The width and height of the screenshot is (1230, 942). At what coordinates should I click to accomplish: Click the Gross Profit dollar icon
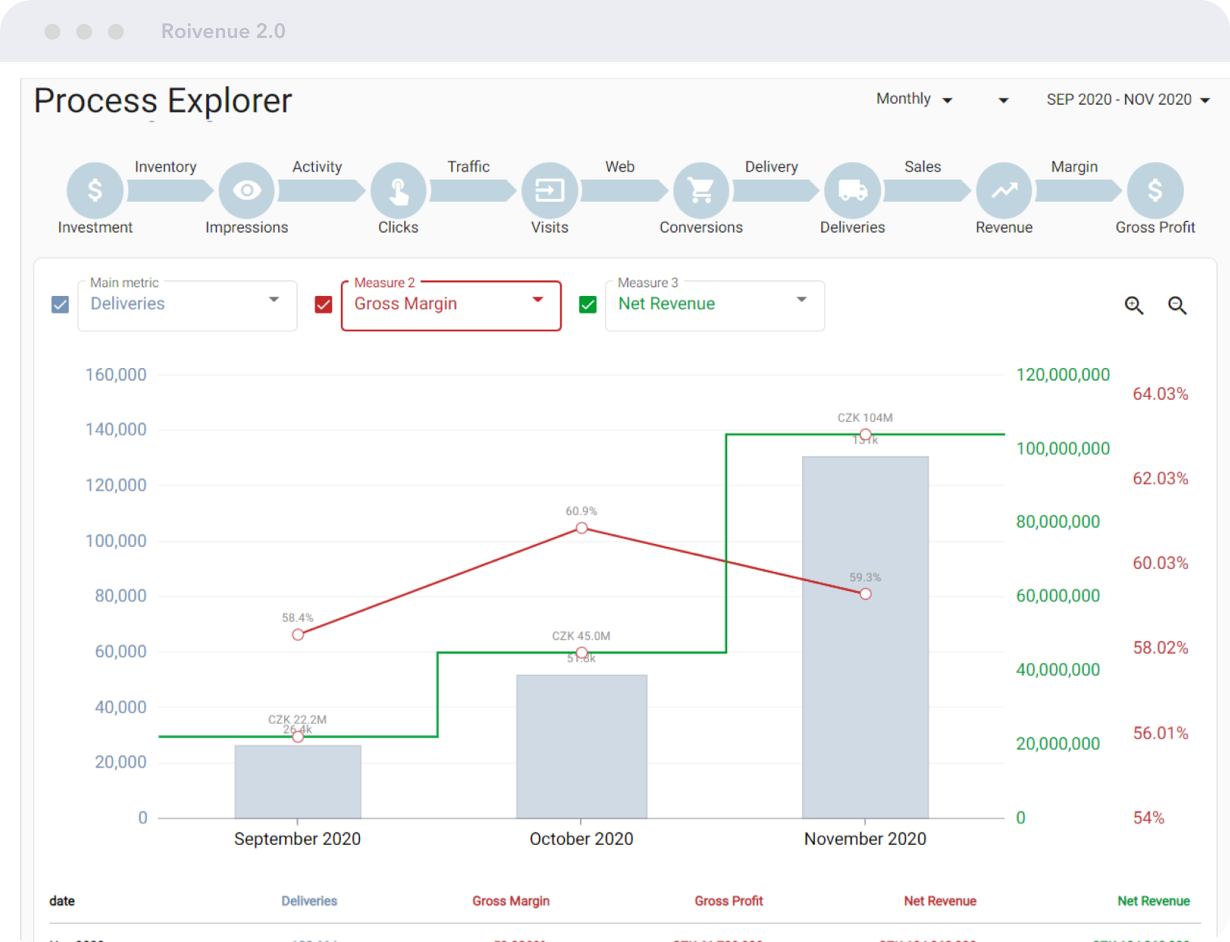coord(1155,190)
